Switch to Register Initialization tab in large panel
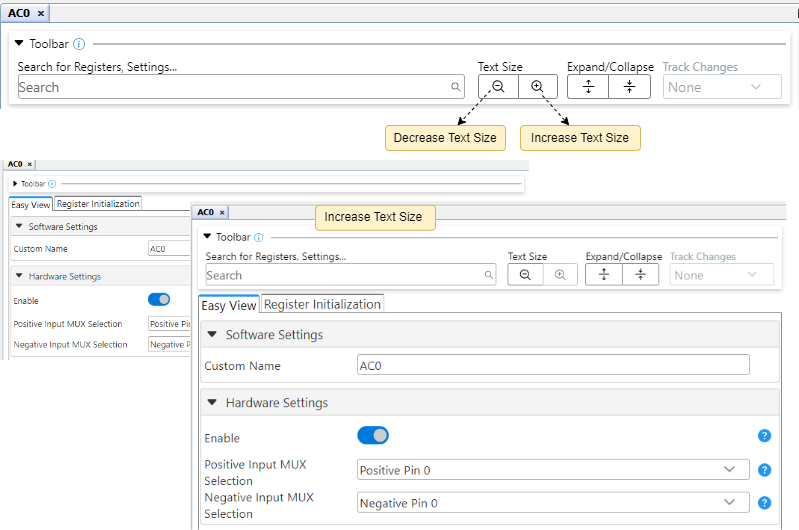 322,304
